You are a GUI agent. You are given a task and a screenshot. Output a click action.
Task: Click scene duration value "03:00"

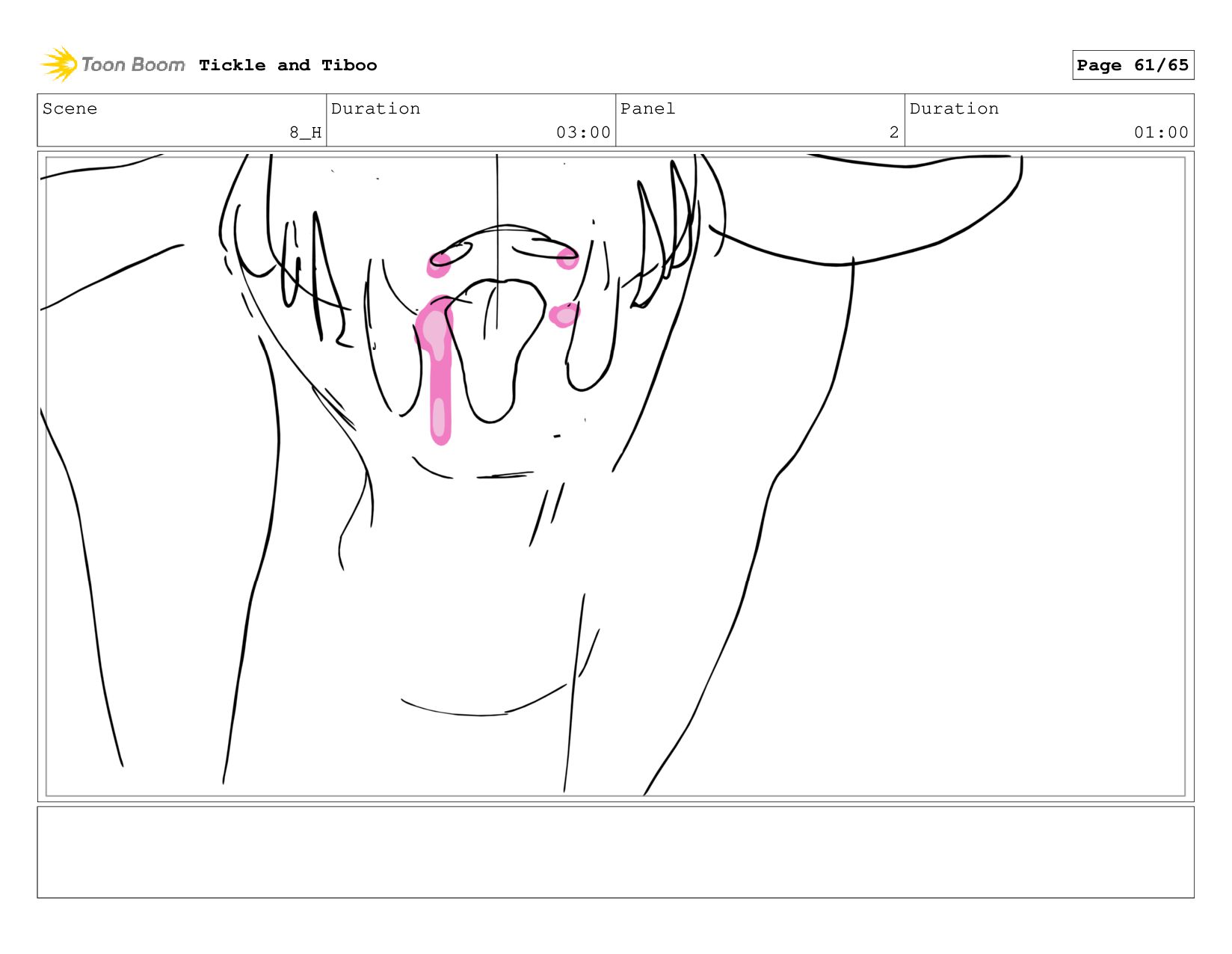pyautogui.click(x=583, y=132)
